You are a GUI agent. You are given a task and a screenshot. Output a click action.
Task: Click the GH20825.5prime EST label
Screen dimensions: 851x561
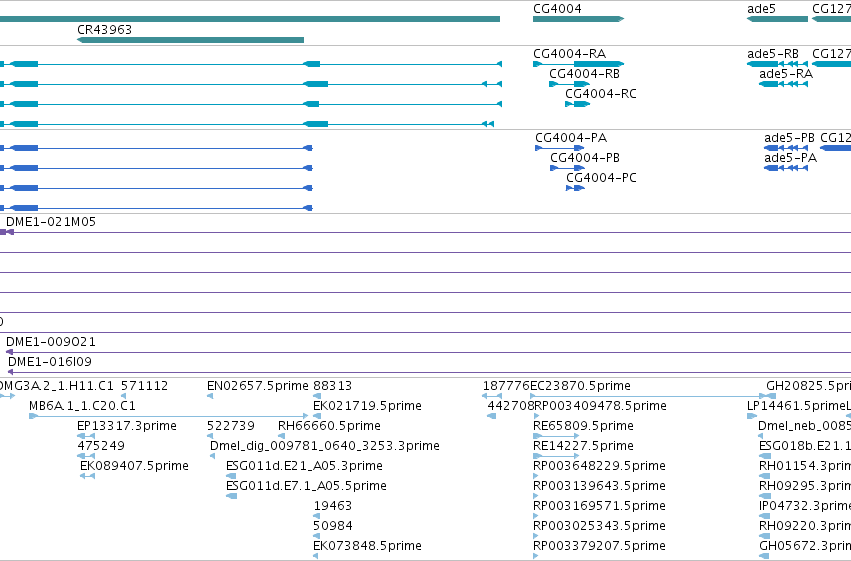[808, 386]
